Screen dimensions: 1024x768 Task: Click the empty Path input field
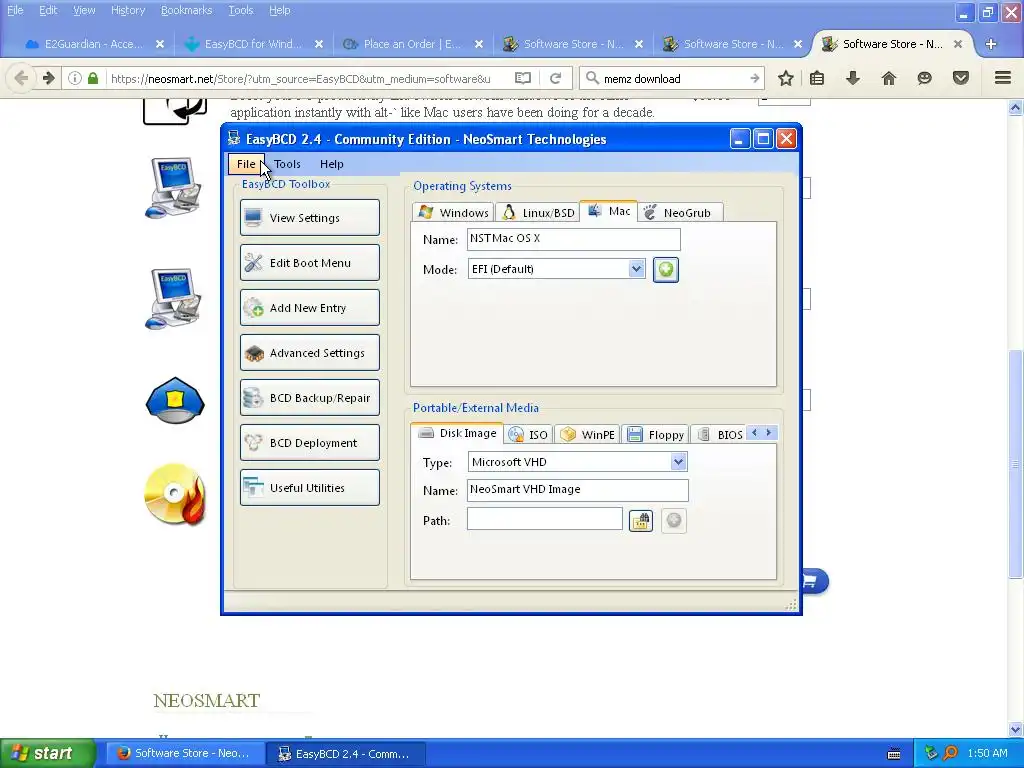point(545,519)
